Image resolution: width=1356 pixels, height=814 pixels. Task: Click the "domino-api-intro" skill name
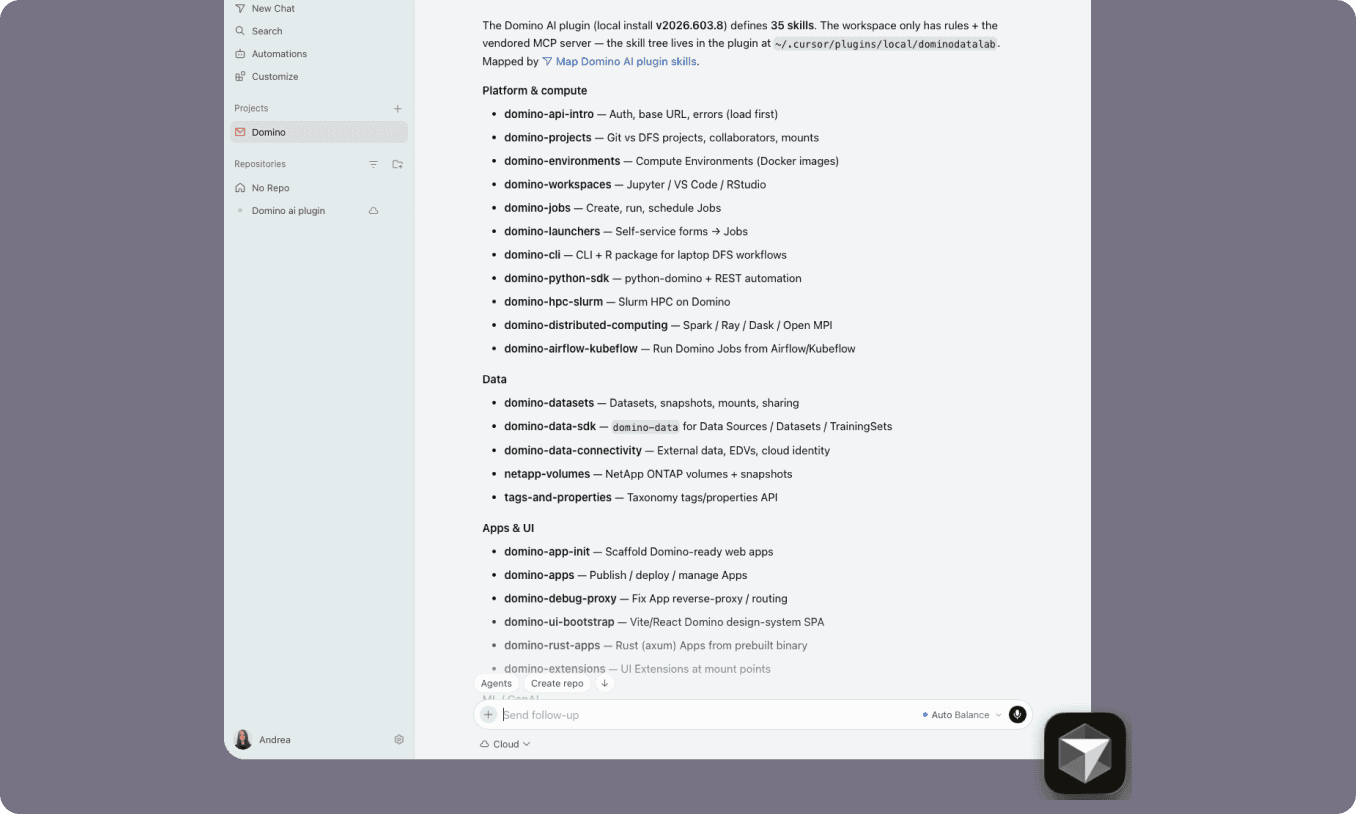(x=549, y=114)
